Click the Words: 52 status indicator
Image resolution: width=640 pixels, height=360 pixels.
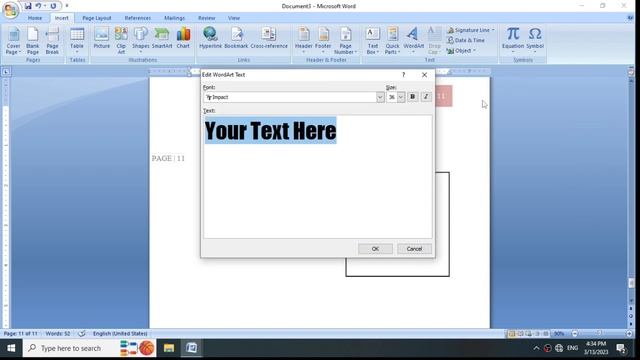point(58,333)
